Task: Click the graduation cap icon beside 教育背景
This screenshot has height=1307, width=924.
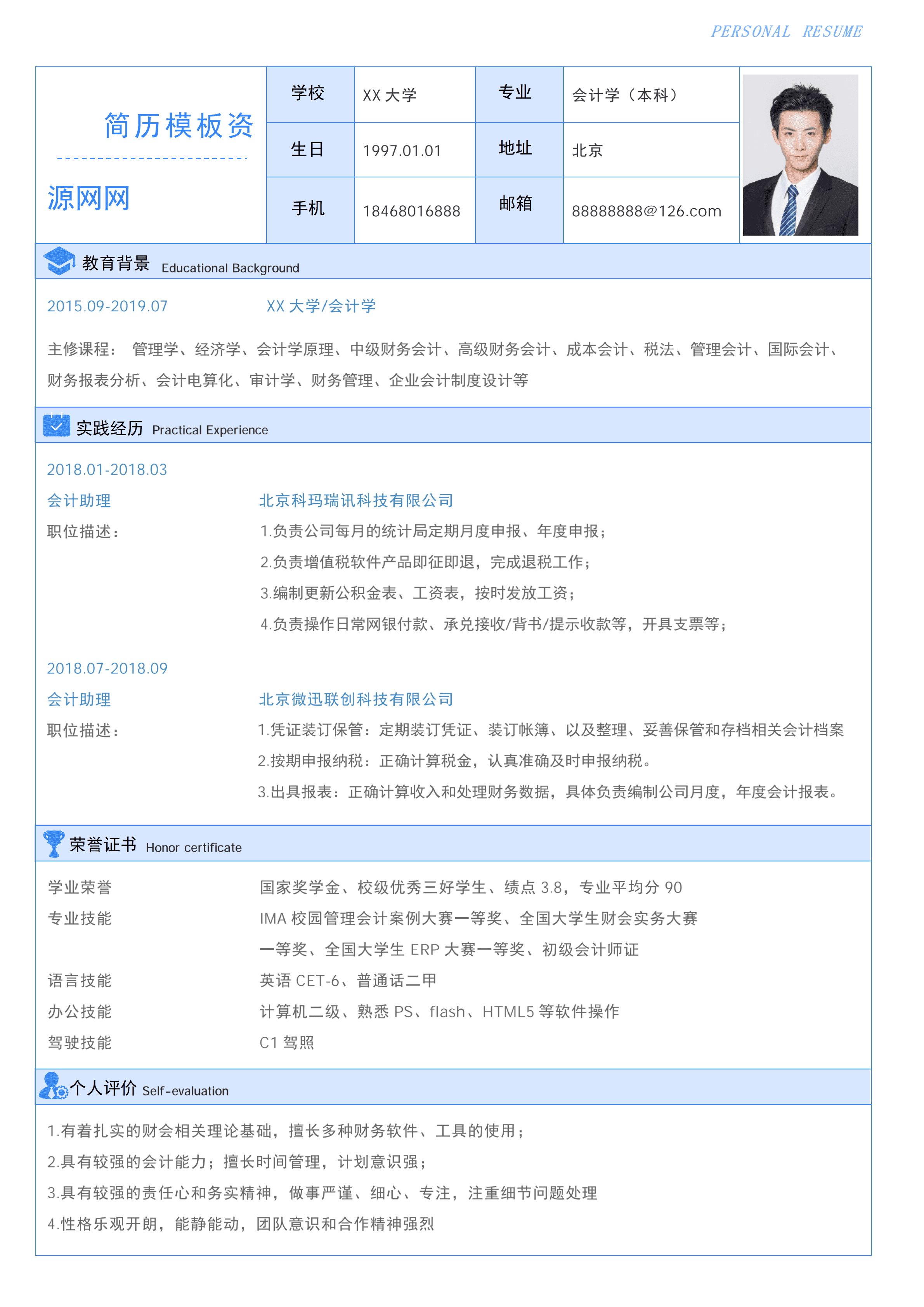Action: 59,261
